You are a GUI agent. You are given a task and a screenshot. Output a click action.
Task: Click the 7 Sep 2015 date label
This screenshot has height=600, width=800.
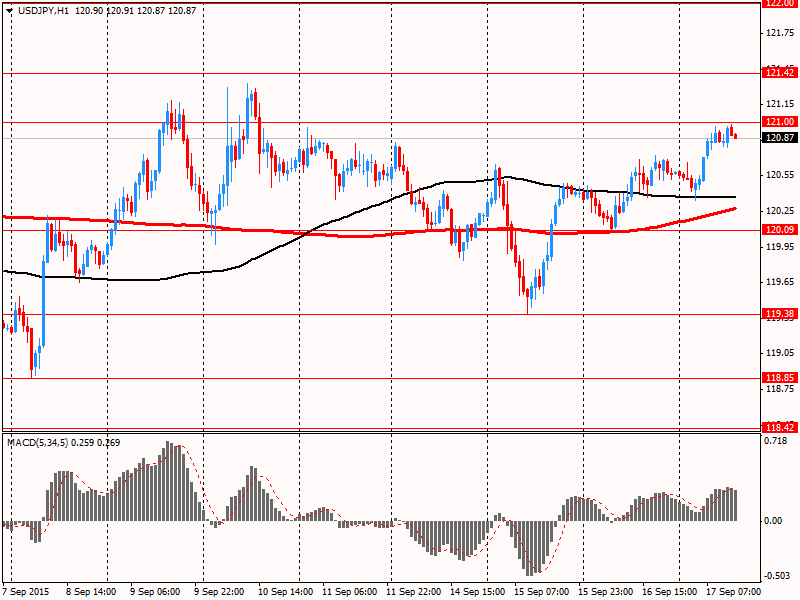(26, 592)
